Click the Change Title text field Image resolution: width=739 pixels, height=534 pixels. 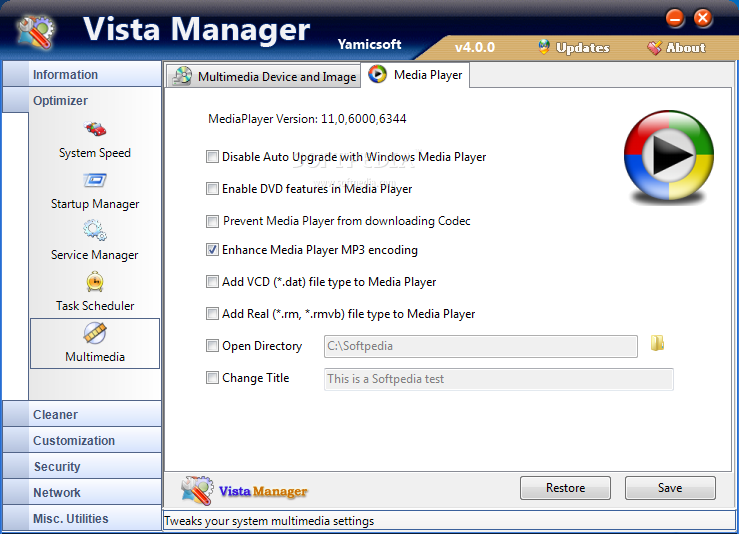[x=499, y=379]
